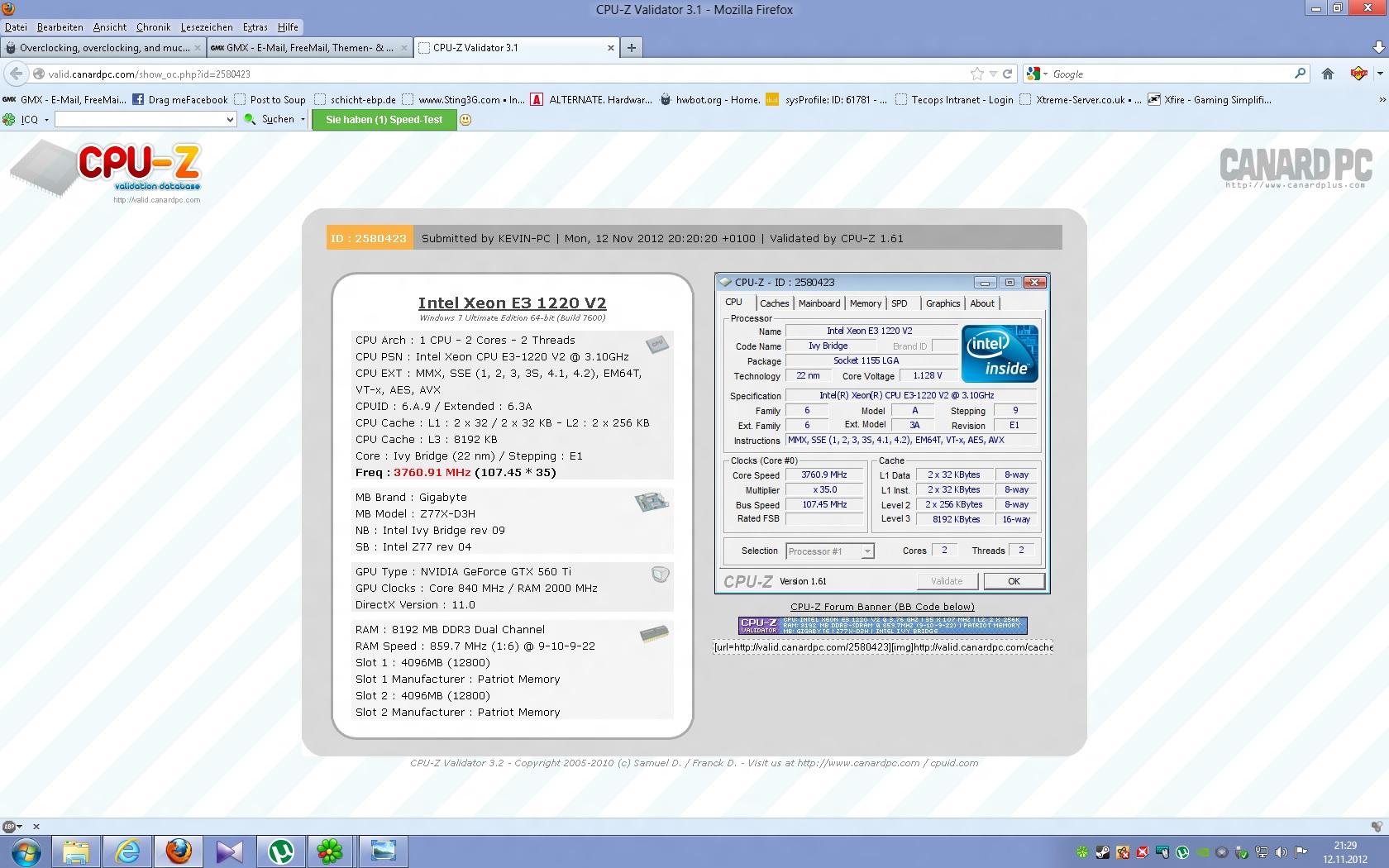Open a new tab with plus button
The image size is (1389, 868).
point(632,48)
